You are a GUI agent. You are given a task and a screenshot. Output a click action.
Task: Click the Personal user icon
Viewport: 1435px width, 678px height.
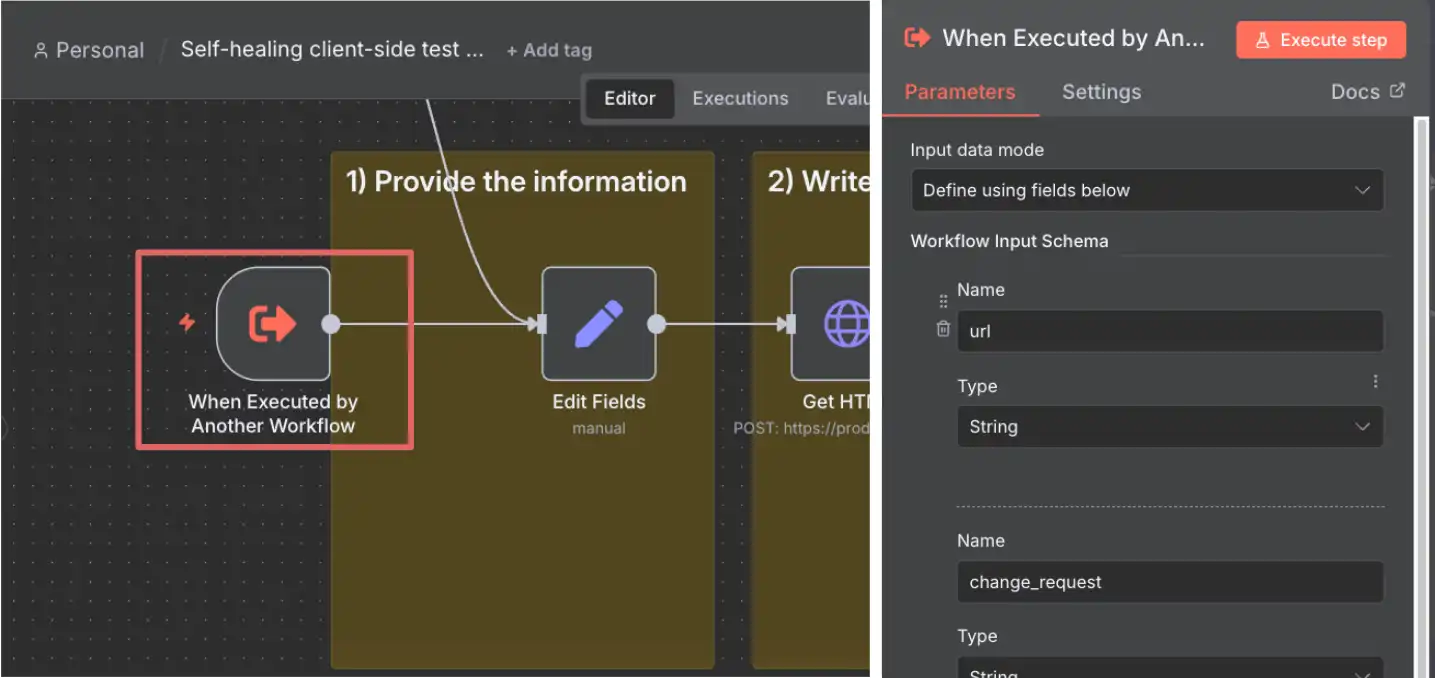[x=41, y=50]
